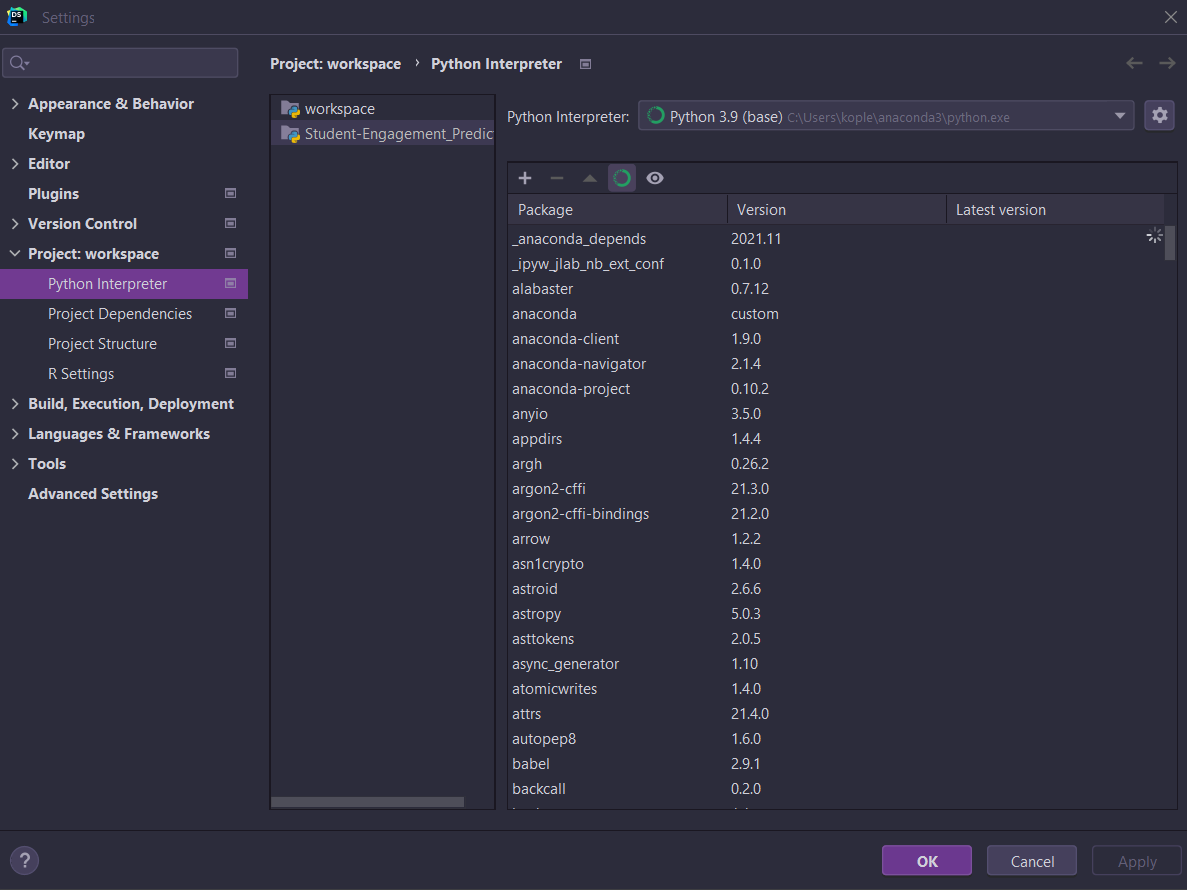The image size is (1187, 890).
Task: Click the help question mark button
Action: click(24, 860)
